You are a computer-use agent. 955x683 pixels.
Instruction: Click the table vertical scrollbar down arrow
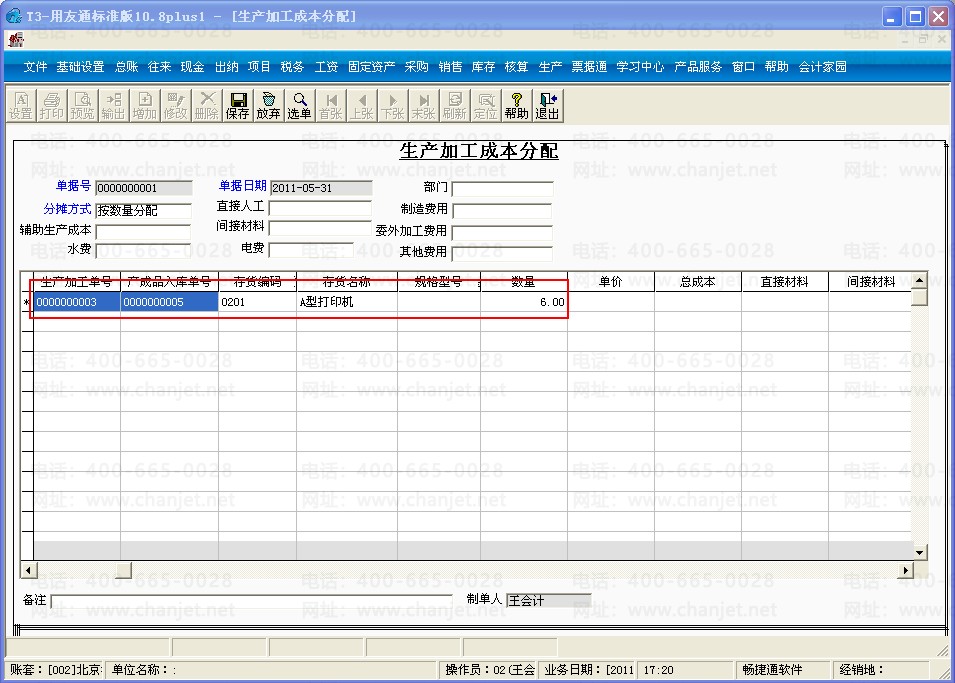[920, 553]
